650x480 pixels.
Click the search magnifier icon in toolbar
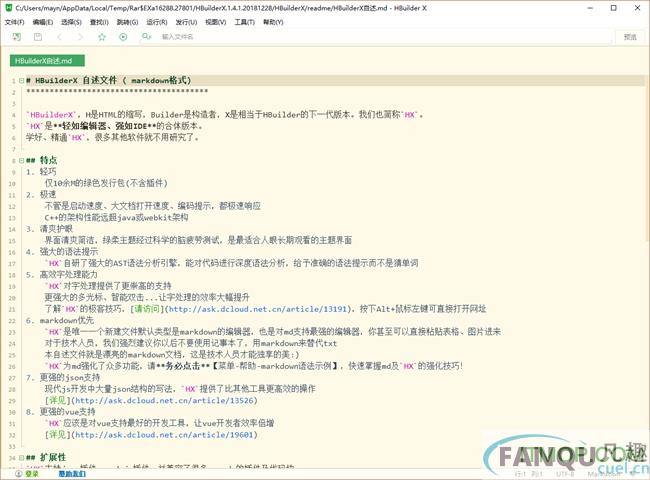point(146,37)
